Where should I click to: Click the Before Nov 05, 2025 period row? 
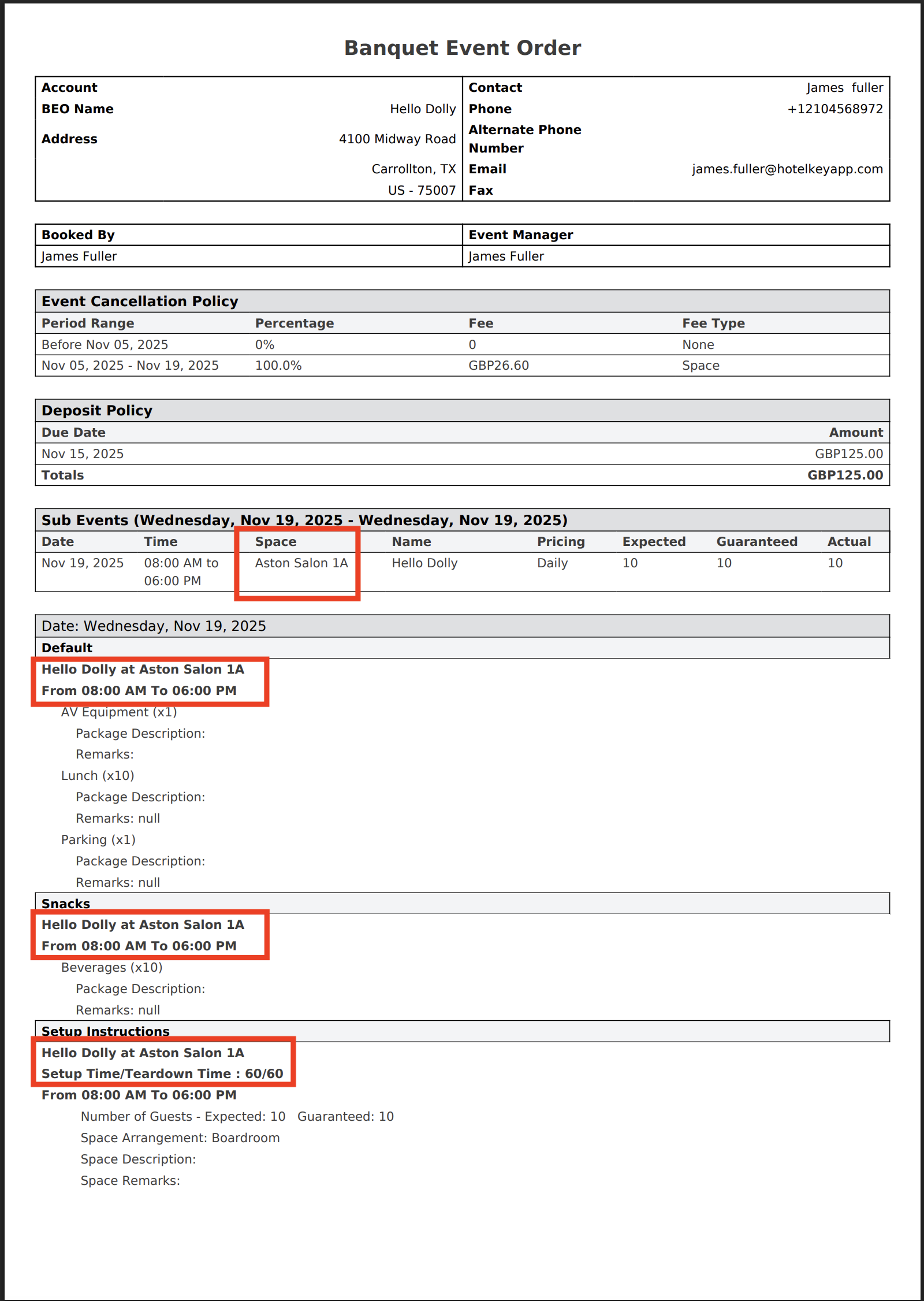pos(105,345)
